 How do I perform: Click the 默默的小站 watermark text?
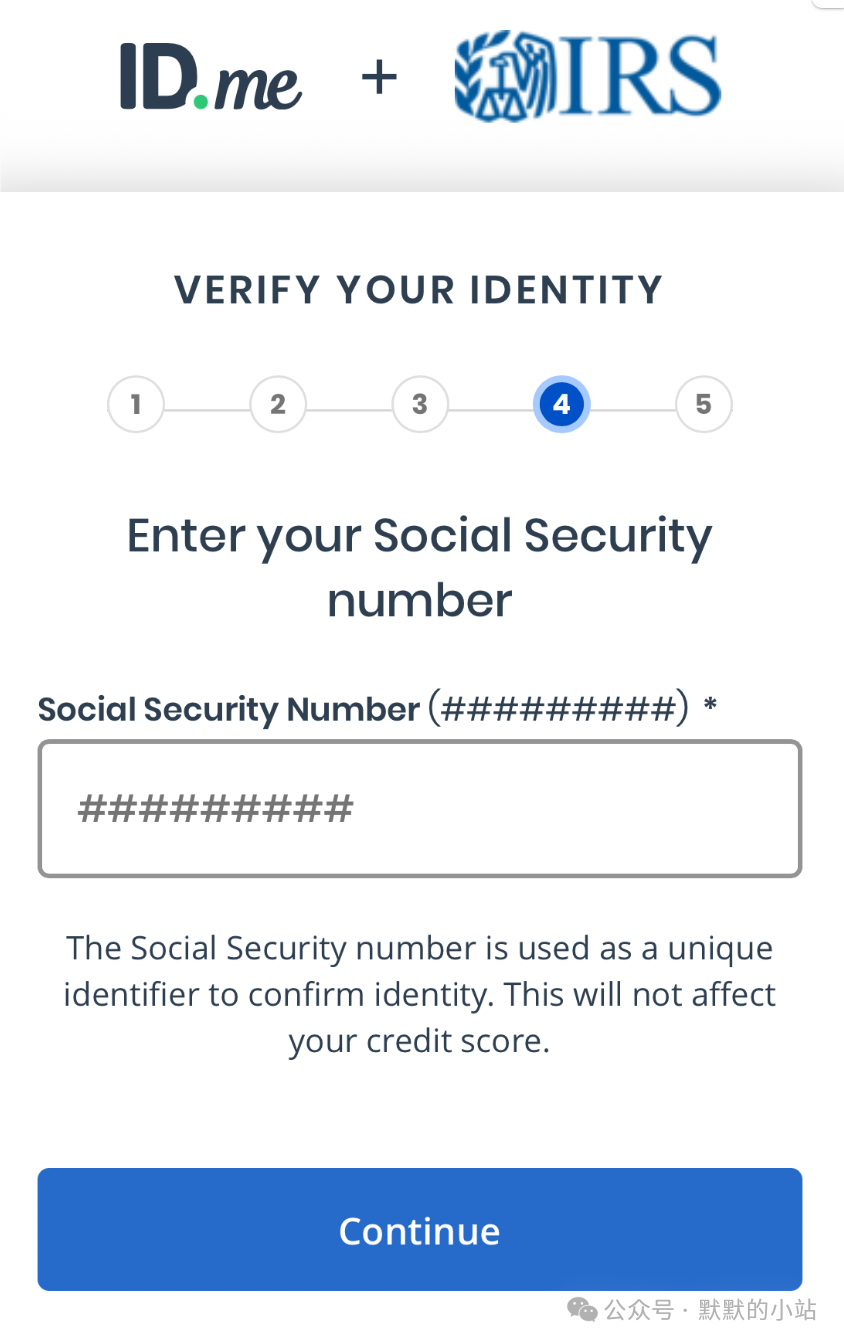[757, 1310]
